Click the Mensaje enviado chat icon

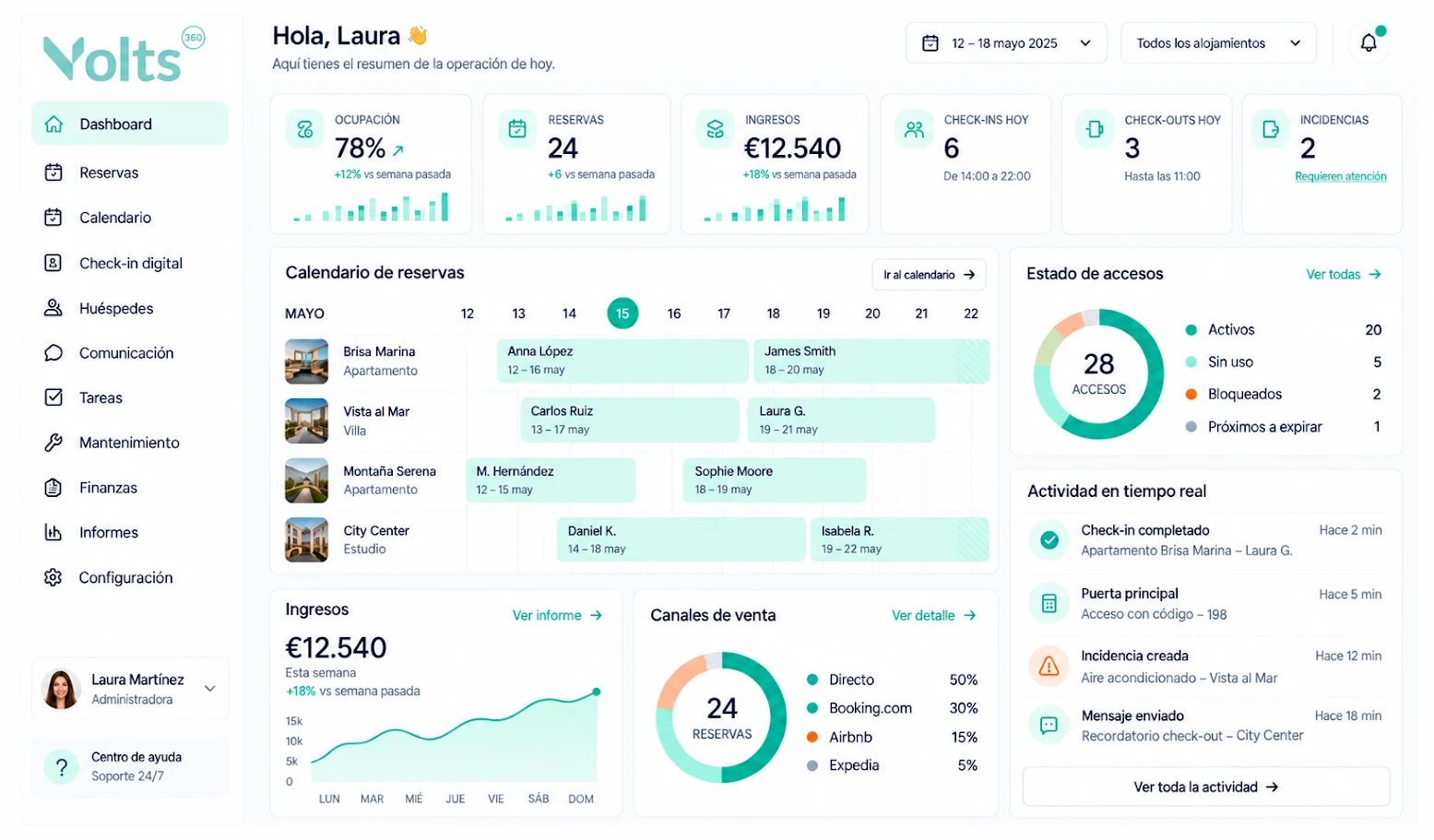[x=1049, y=726]
